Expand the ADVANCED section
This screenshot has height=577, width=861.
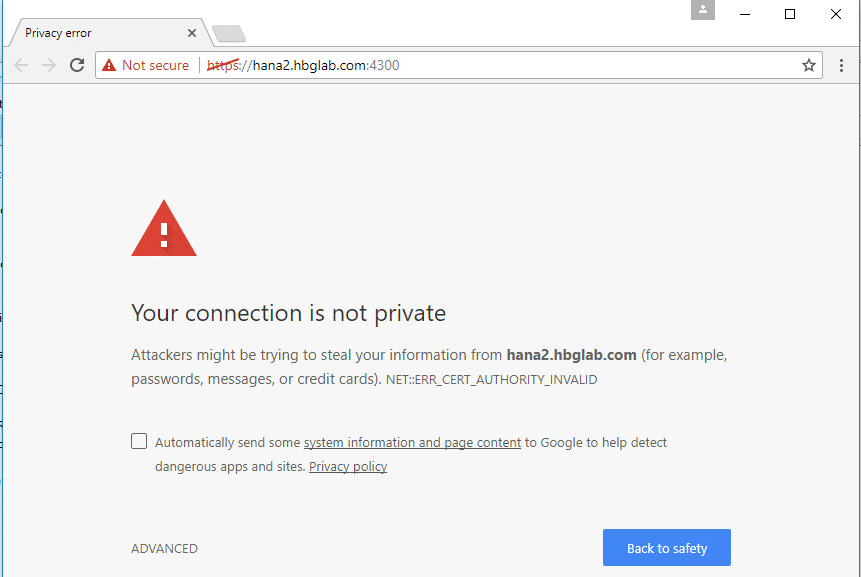[x=164, y=548]
